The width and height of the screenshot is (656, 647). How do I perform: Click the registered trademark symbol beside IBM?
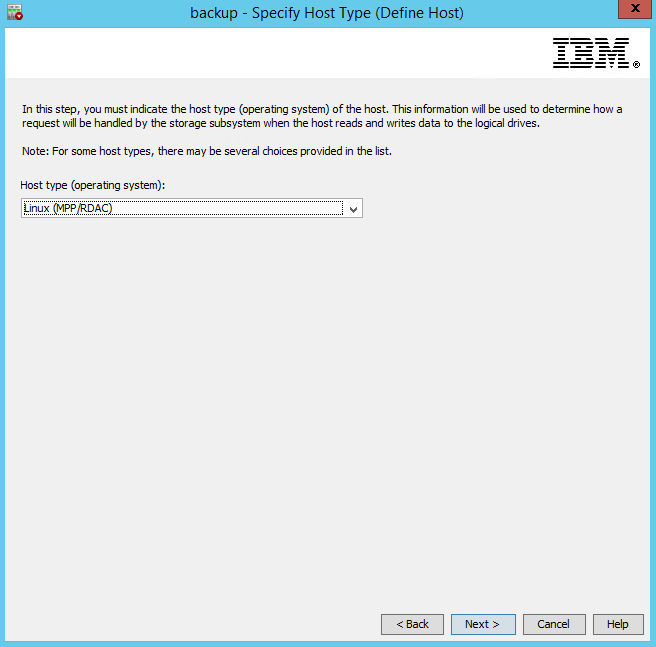point(636,64)
